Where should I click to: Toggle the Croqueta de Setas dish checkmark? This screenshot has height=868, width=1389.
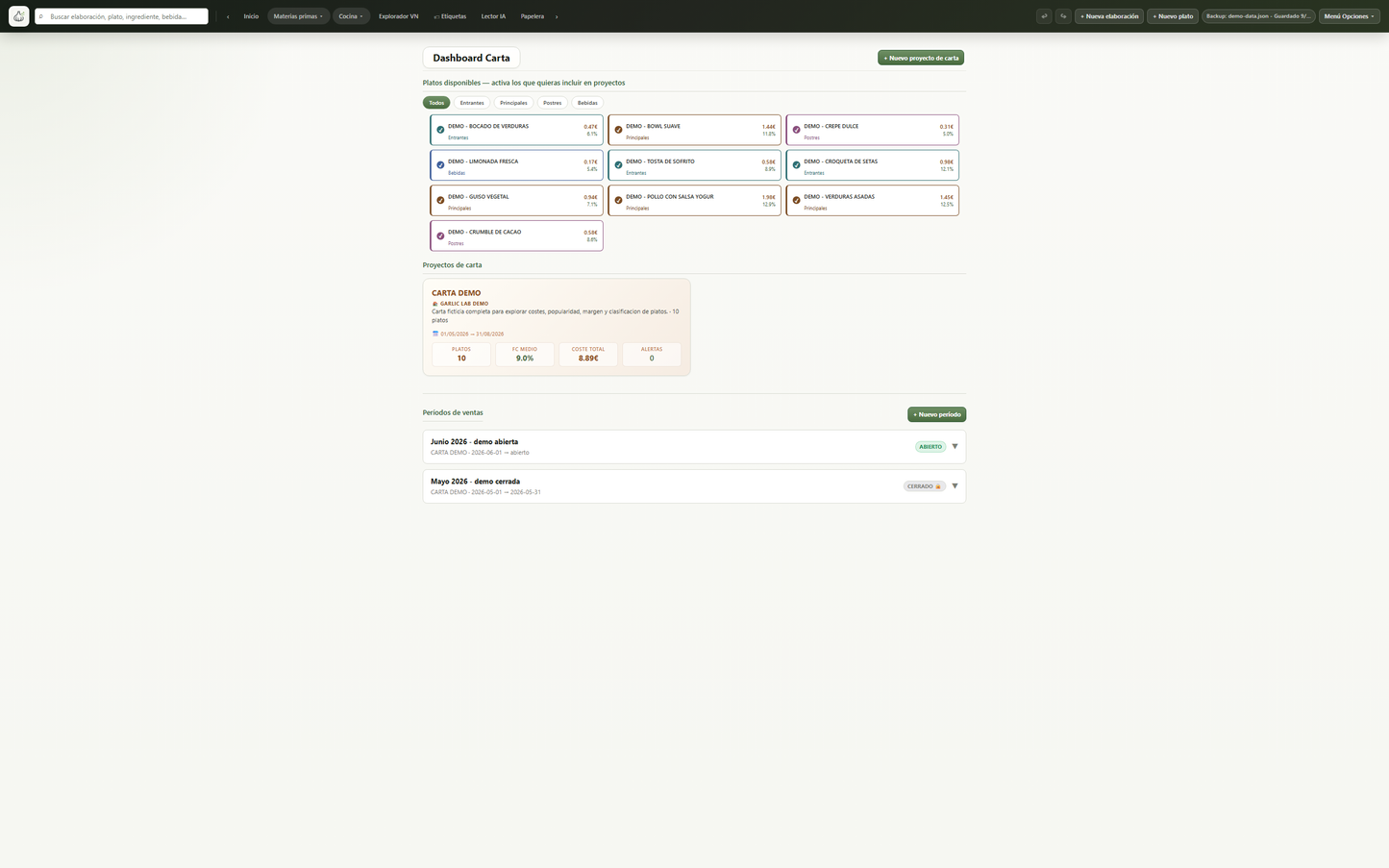coord(796,165)
